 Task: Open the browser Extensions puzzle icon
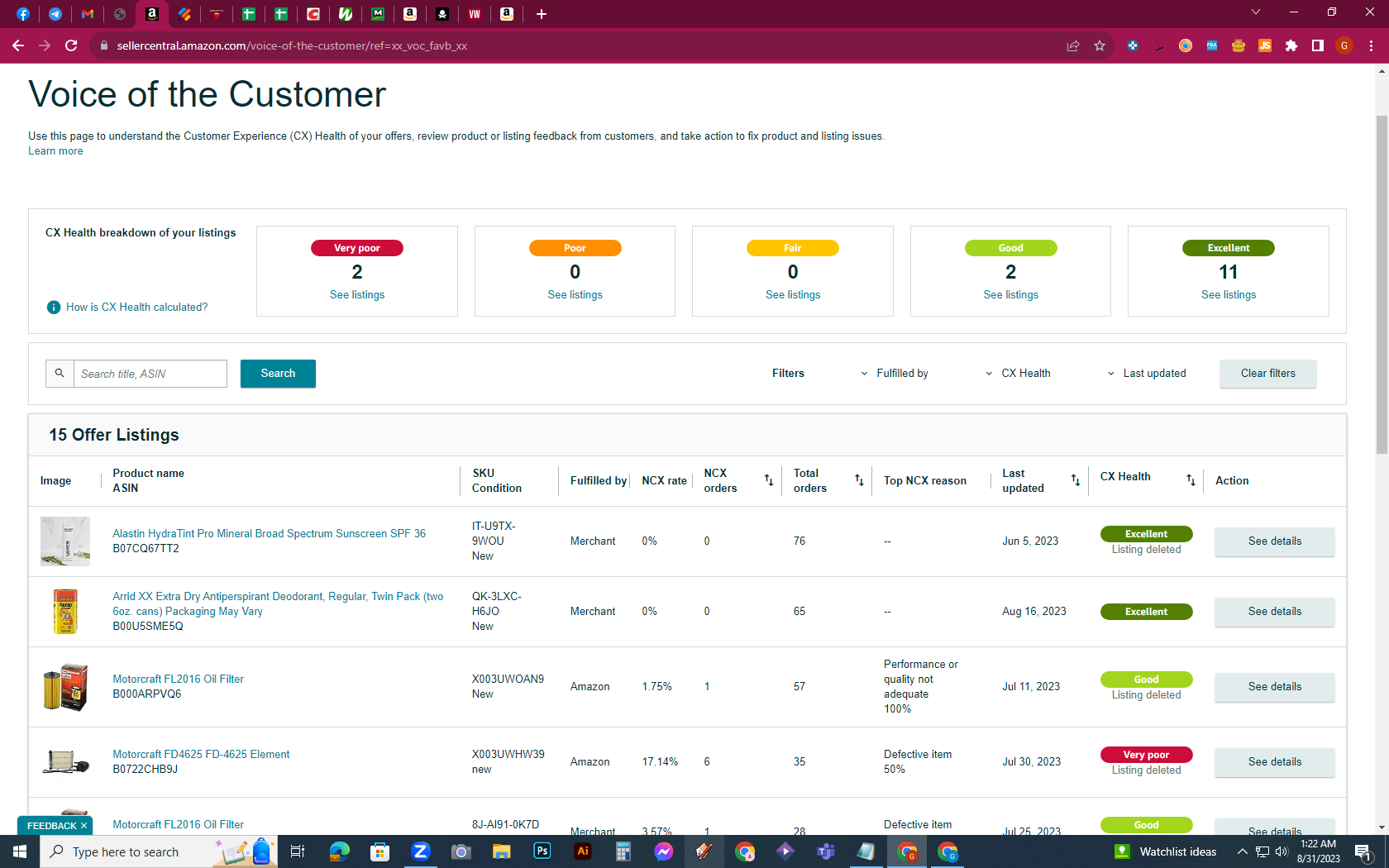tap(1291, 45)
